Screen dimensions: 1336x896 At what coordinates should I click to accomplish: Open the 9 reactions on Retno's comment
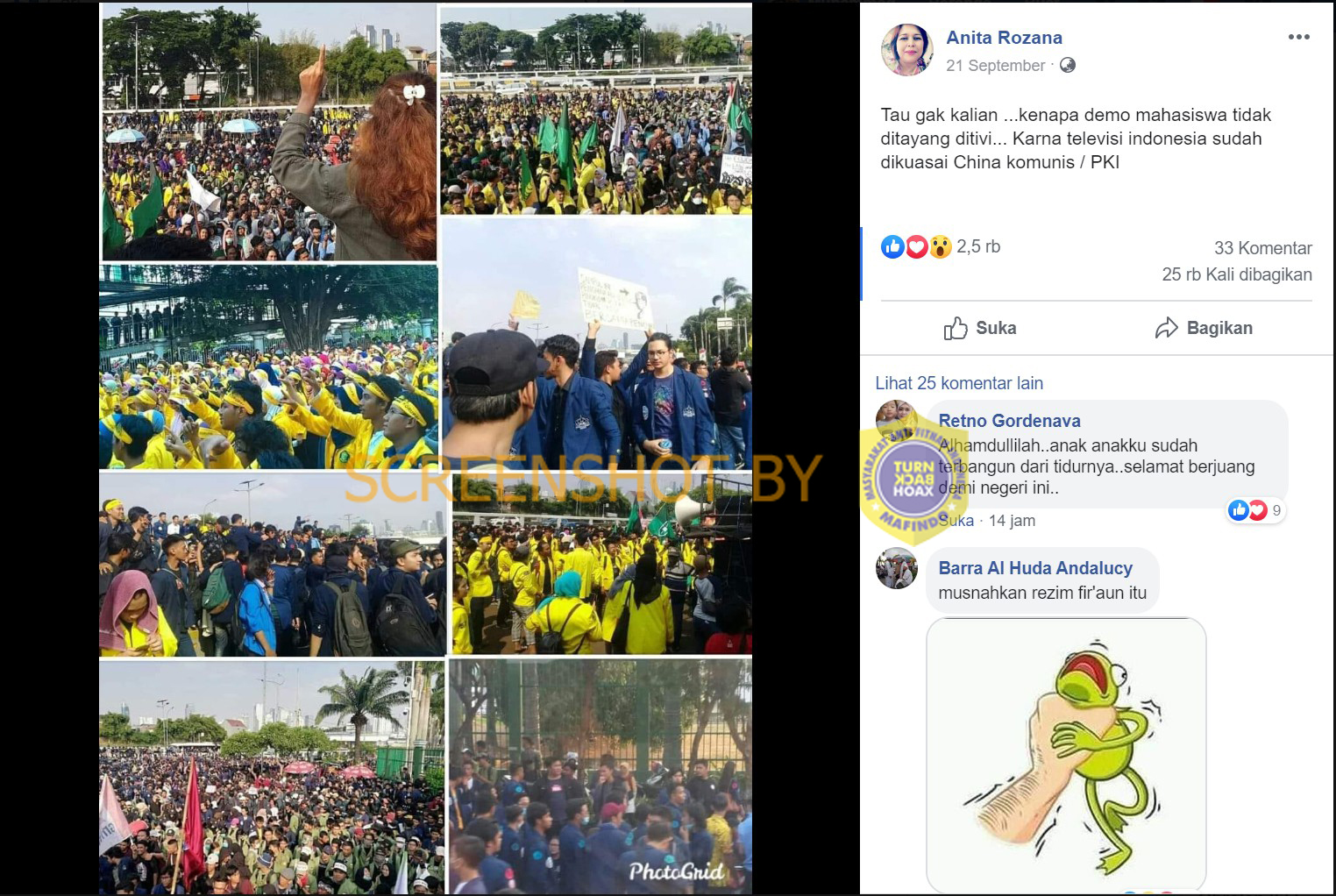coord(1255,510)
